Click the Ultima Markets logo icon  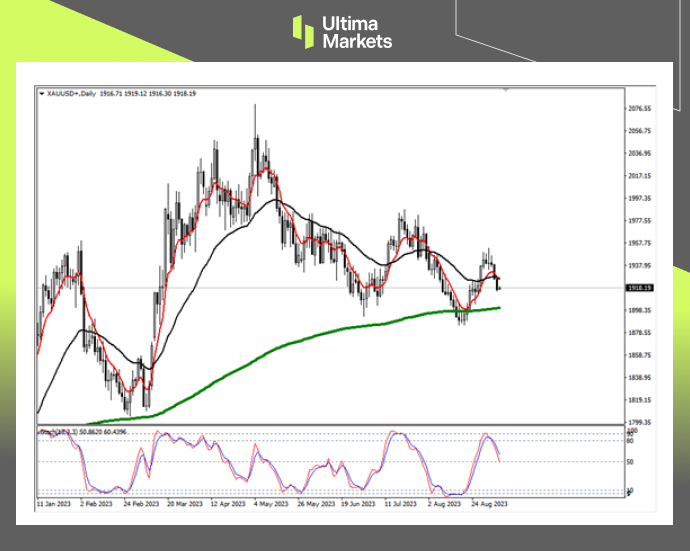coord(303,31)
